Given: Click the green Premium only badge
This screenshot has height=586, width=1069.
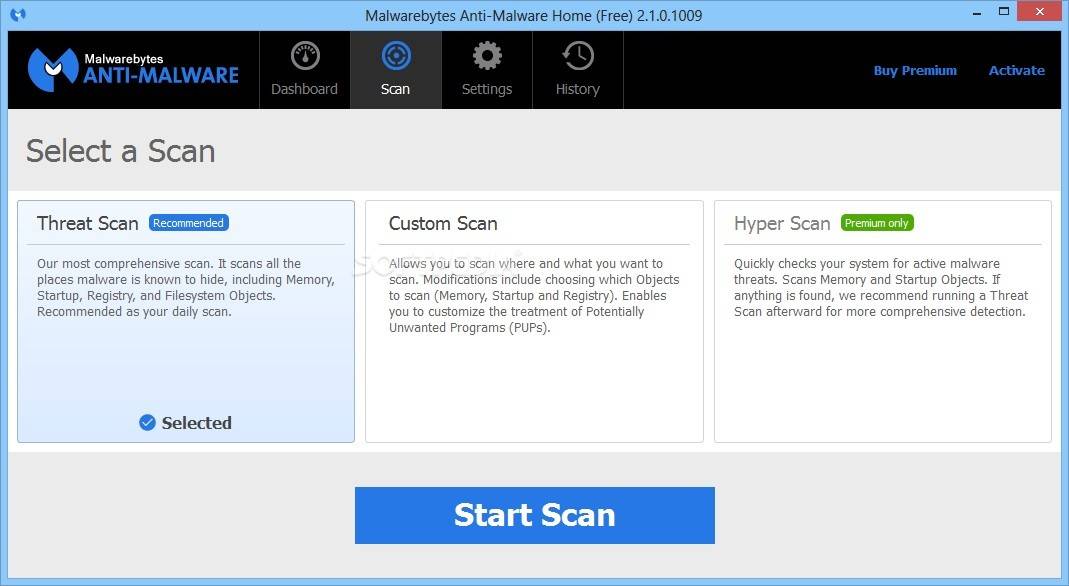Looking at the screenshot, I should (x=876, y=223).
